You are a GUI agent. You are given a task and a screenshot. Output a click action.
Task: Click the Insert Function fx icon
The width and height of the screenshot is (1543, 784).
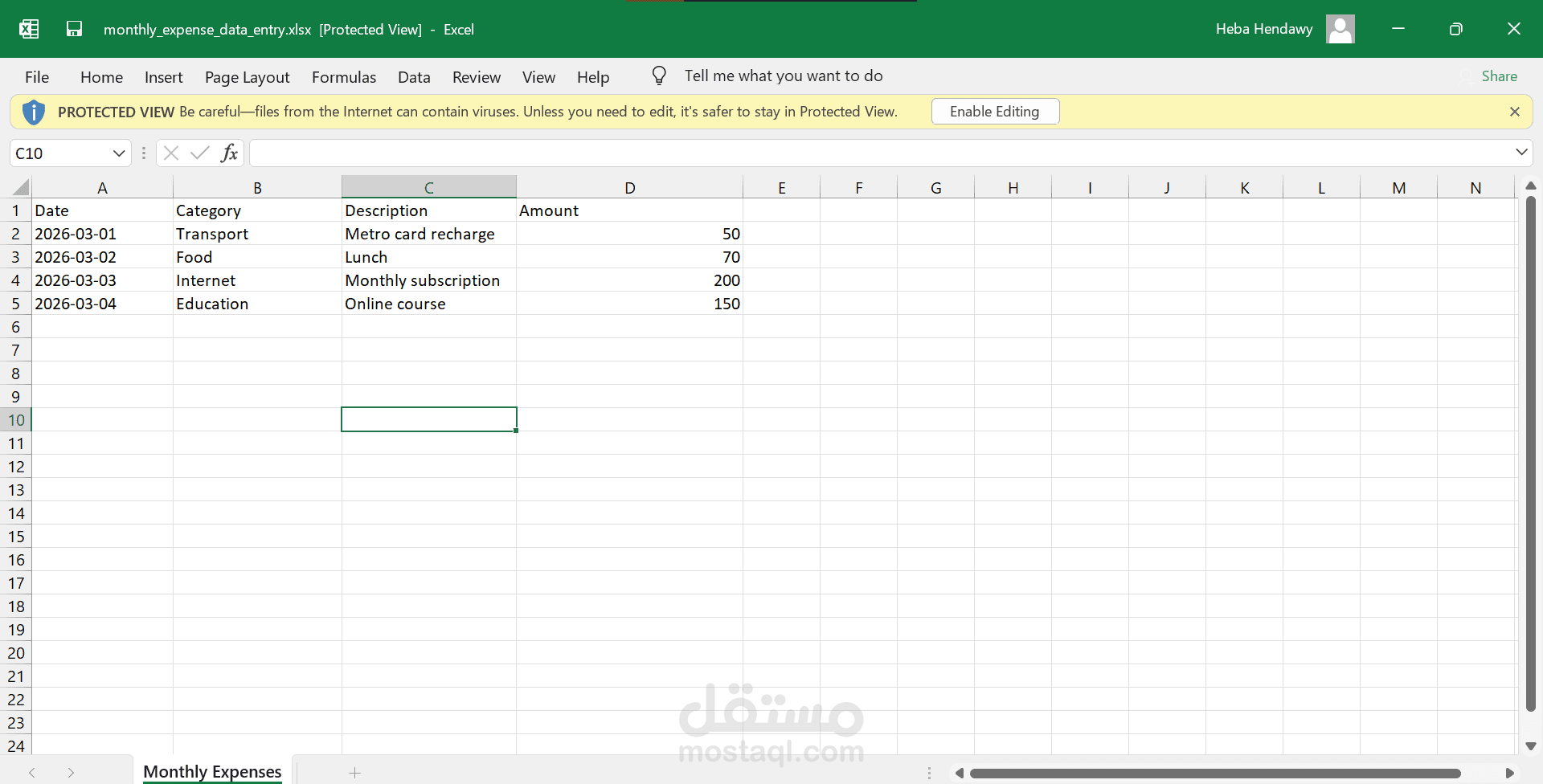tap(229, 153)
